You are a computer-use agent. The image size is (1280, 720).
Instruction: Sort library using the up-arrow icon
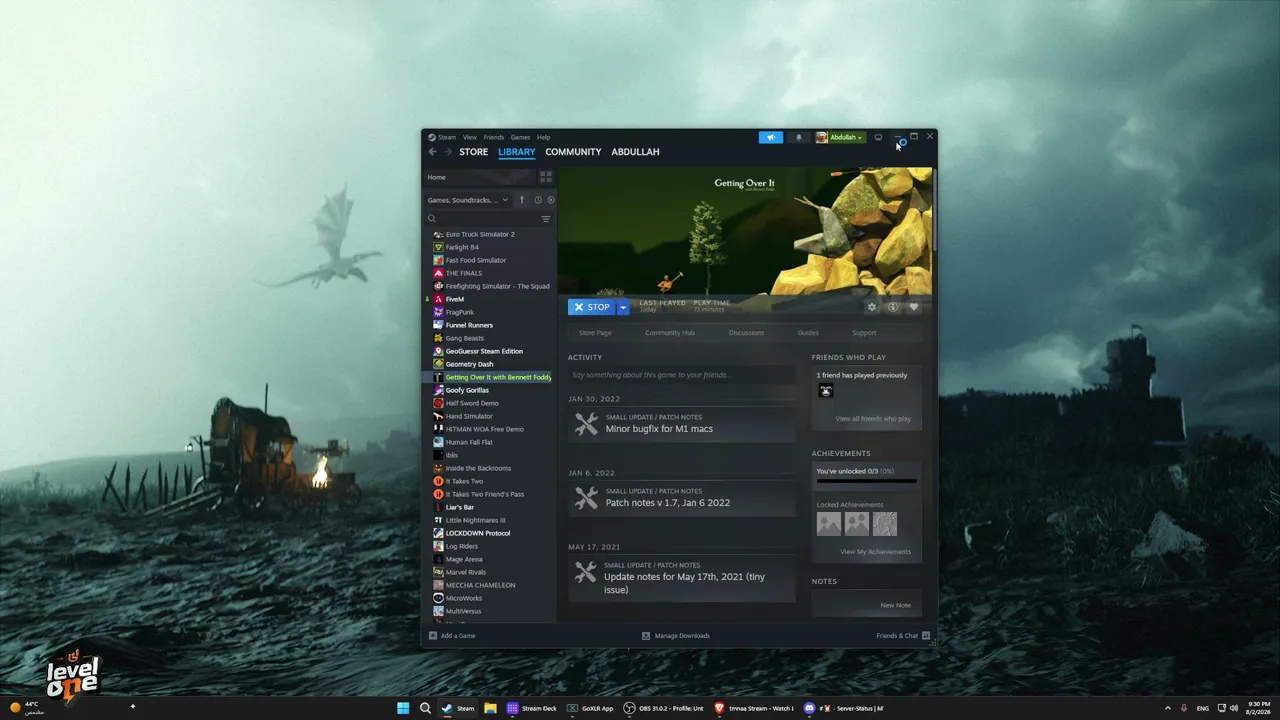[x=521, y=200]
